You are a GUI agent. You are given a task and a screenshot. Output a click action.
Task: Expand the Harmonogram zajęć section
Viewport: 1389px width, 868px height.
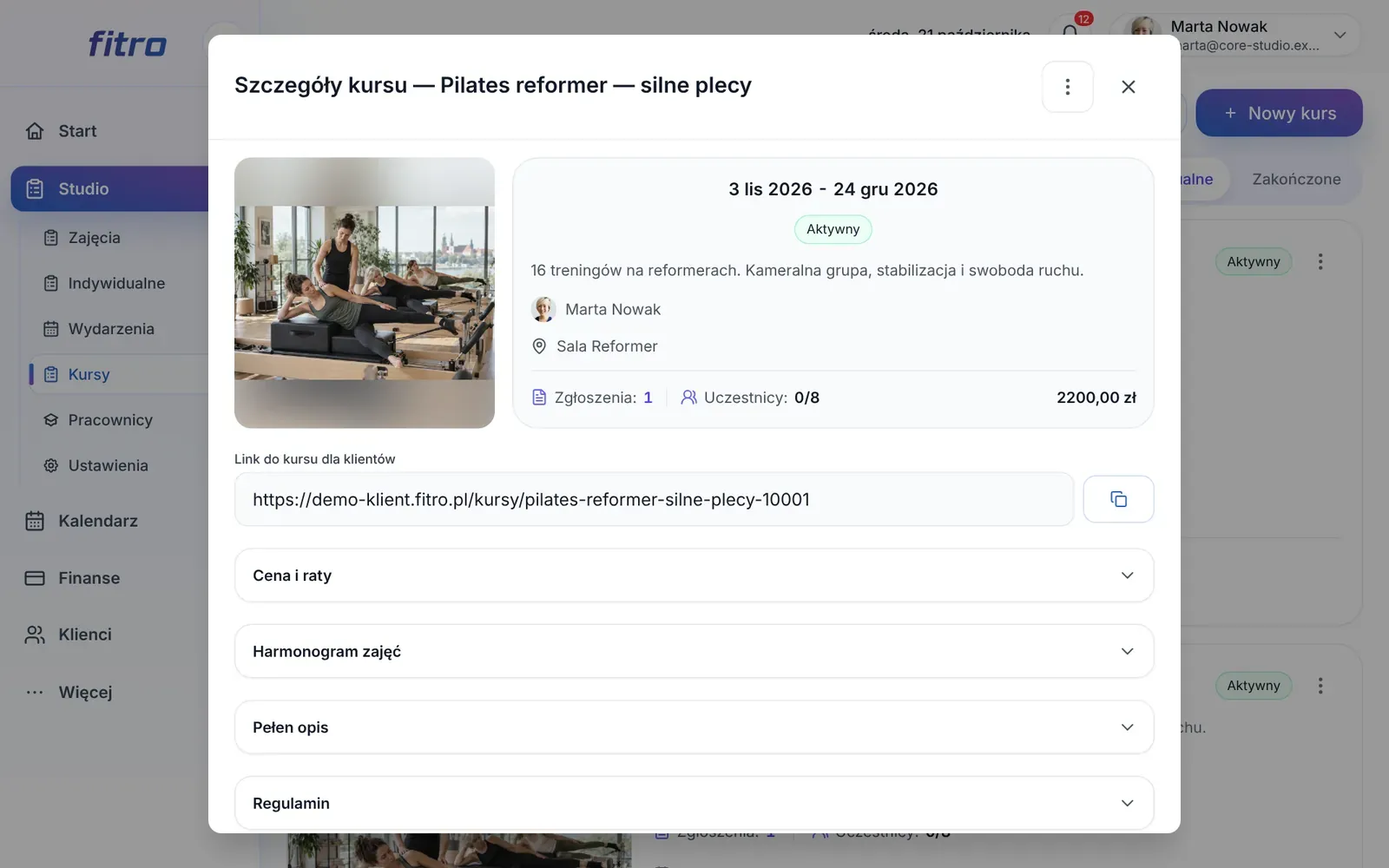click(x=694, y=651)
